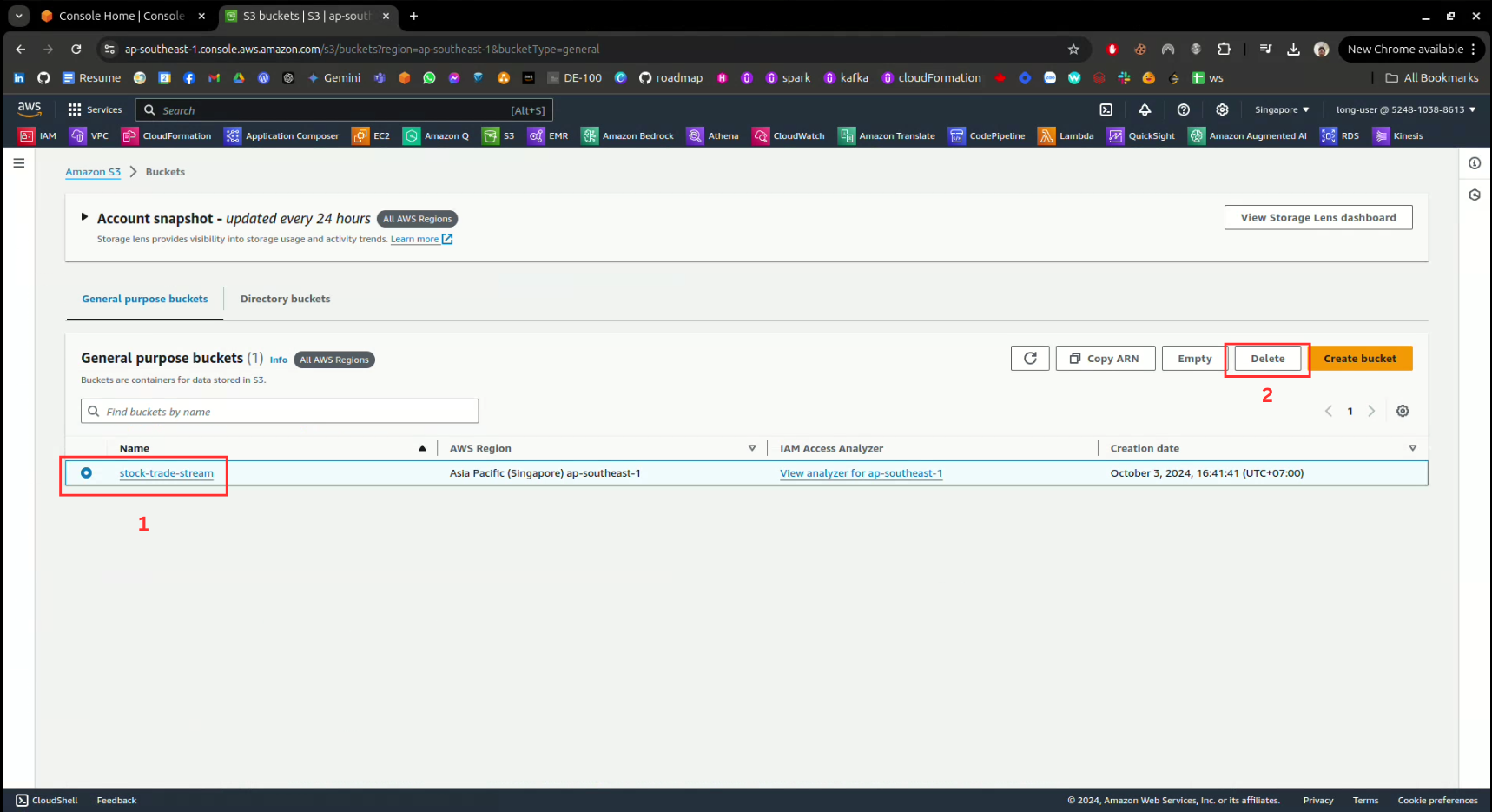This screenshot has height=812, width=1492.
Task: Select the stock-trade-stream radio button
Action: click(x=86, y=472)
